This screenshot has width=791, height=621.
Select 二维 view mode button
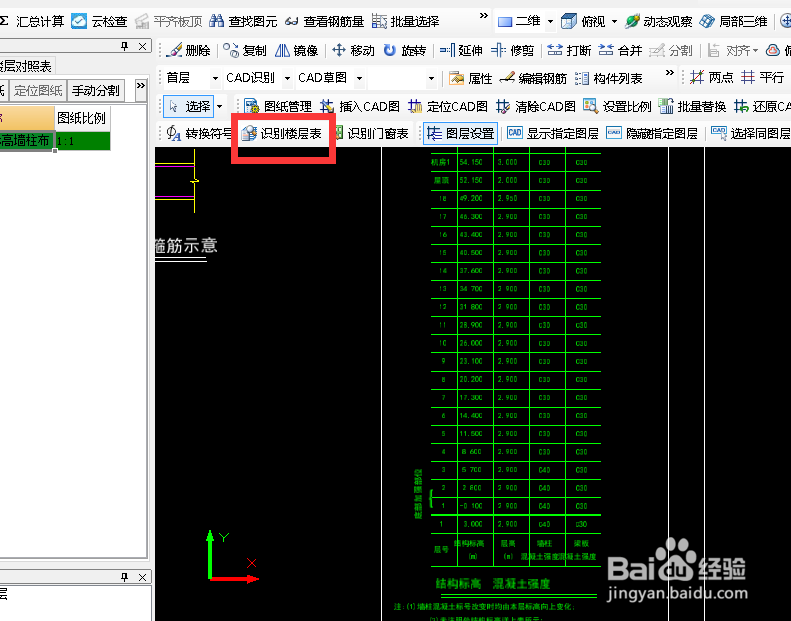[x=519, y=21]
